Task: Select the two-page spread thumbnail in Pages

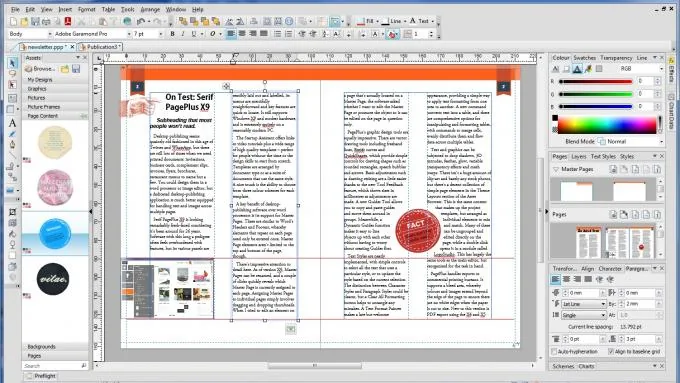Action: [x=631, y=242]
